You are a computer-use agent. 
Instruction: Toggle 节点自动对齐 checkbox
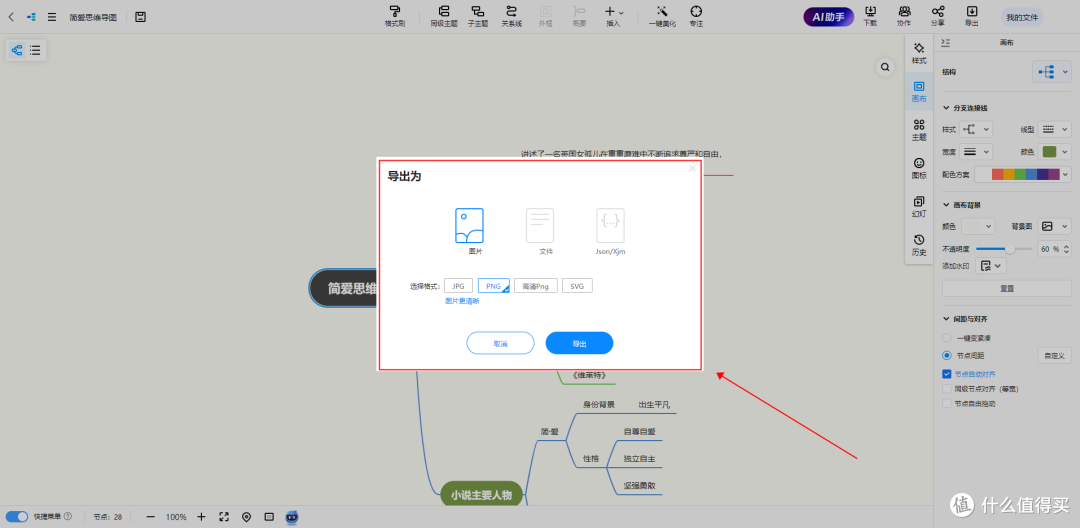point(946,374)
